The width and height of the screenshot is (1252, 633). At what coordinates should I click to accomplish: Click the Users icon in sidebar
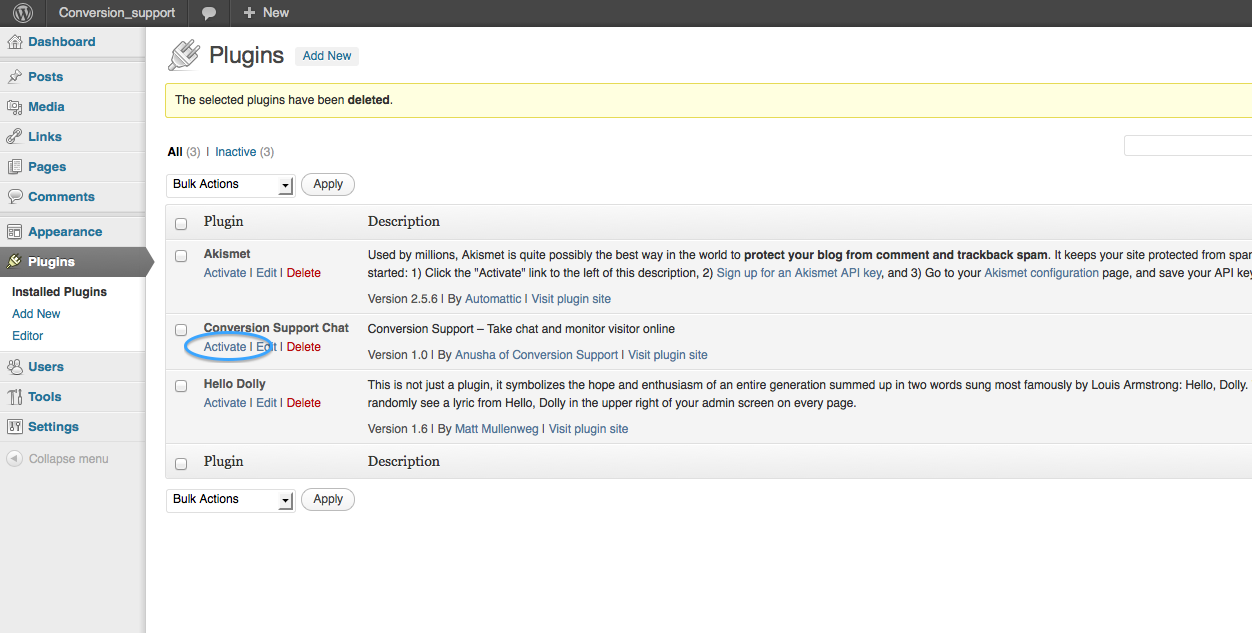click(15, 367)
